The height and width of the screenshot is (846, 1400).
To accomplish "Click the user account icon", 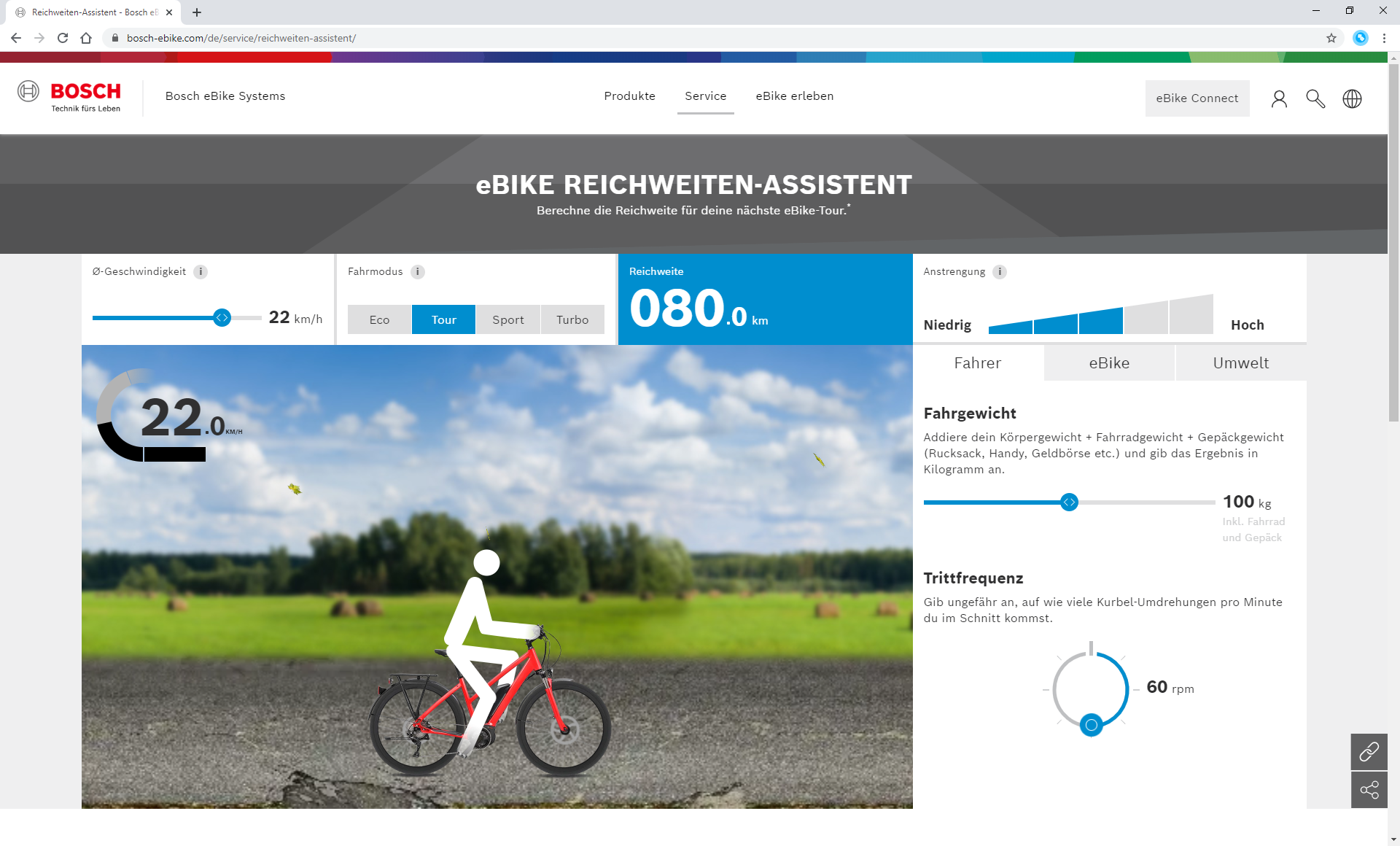I will (x=1279, y=98).
